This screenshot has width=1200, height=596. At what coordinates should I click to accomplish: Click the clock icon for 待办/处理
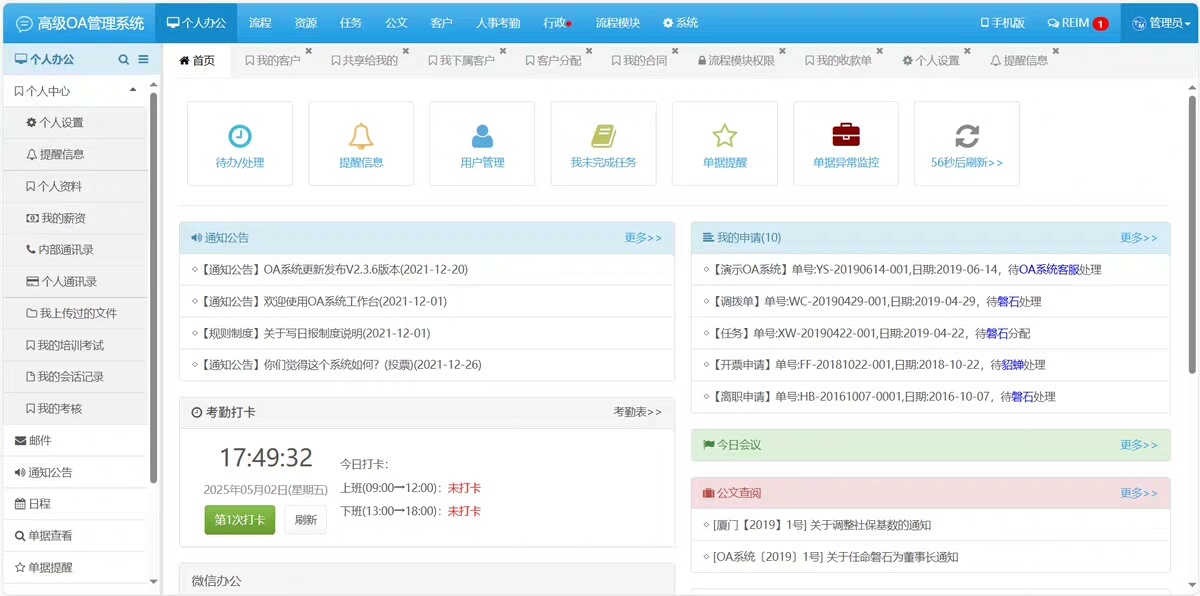240,136
